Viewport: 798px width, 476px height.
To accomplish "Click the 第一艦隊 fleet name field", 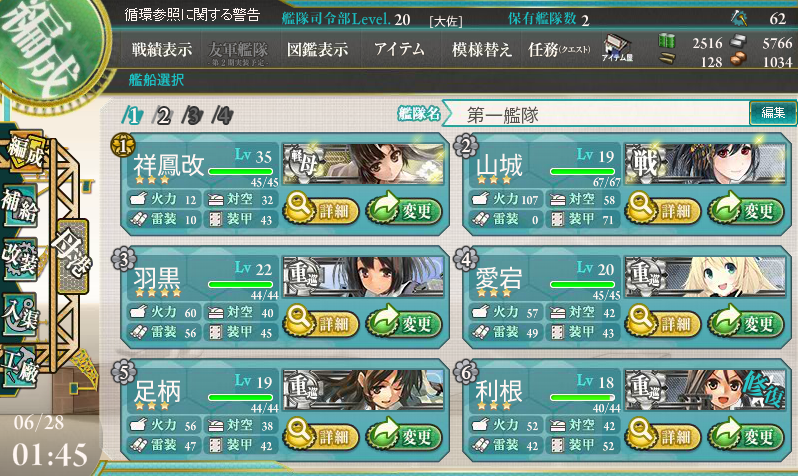I will (x=596, y=114).
